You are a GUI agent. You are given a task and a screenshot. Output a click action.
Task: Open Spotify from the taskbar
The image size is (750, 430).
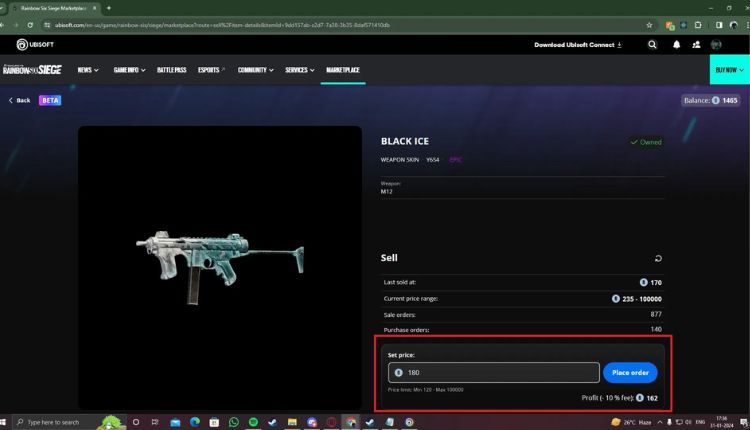pyautogui.click(x=253, y=422)
